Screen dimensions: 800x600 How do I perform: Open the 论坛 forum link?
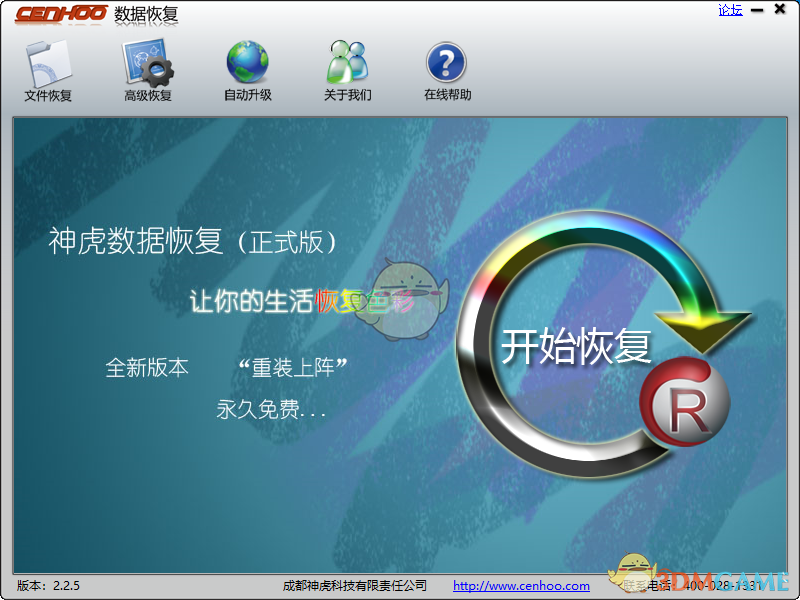click(x=729, y=9)
